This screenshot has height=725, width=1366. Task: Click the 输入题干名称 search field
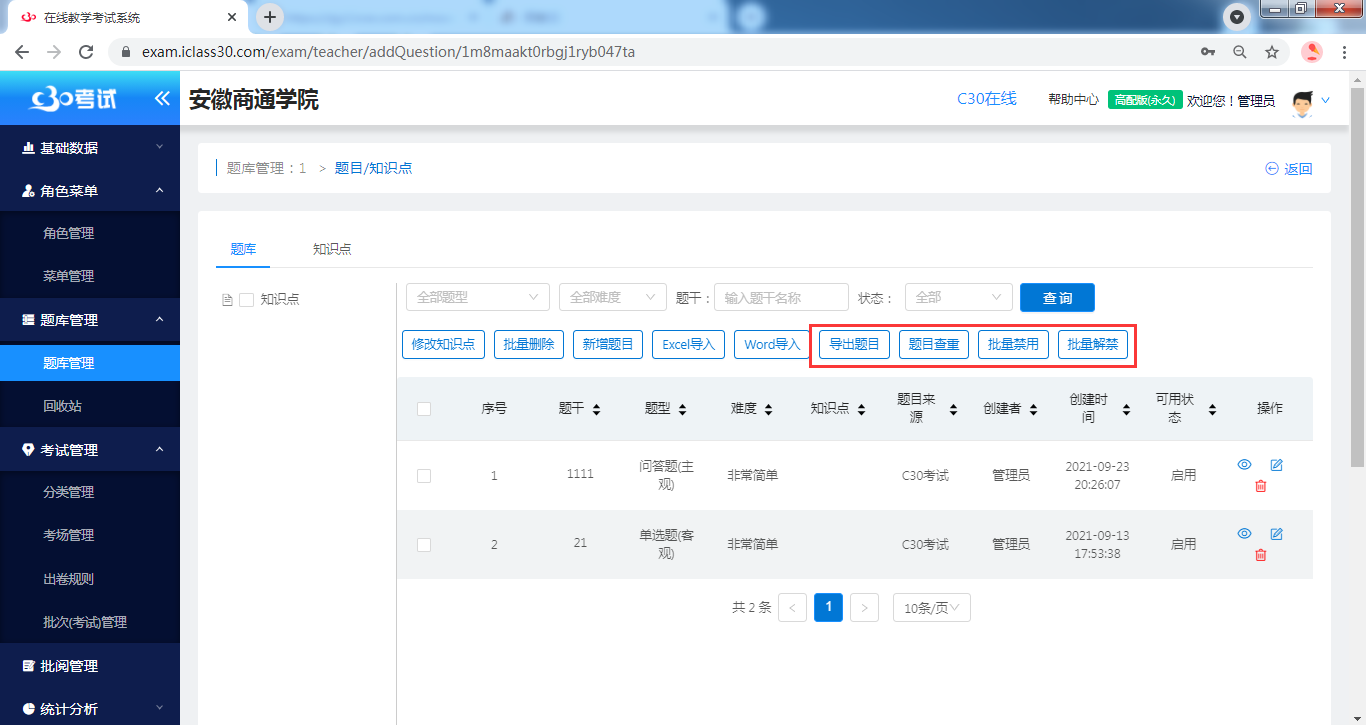pyautogui.click(x=780, y=297)
